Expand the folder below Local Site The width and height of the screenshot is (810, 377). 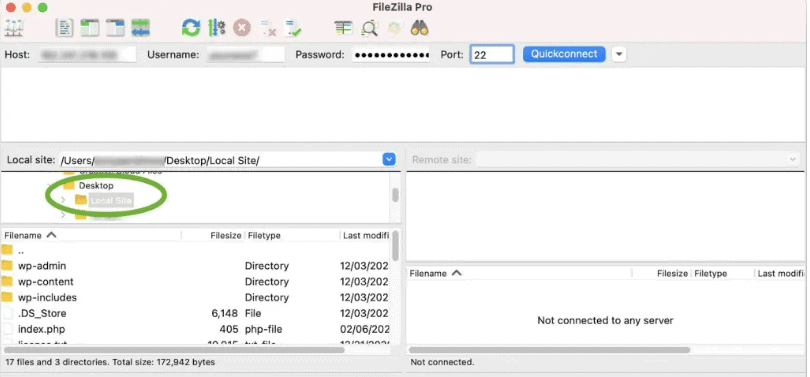pos(63,214)
